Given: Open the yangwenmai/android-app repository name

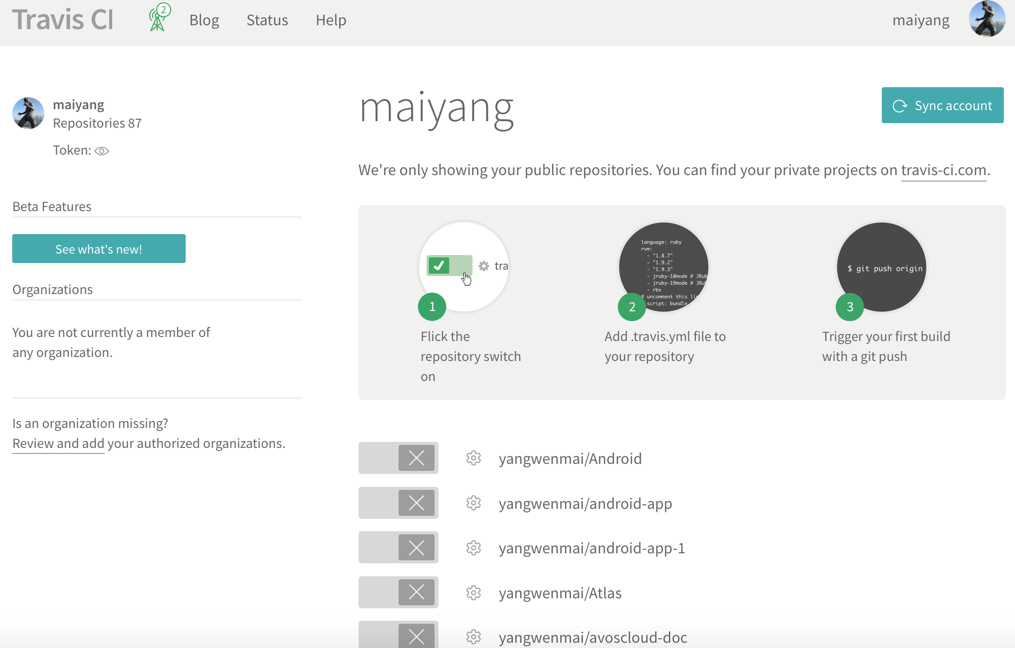Looking at the screenshot, I should coord(585,504).
